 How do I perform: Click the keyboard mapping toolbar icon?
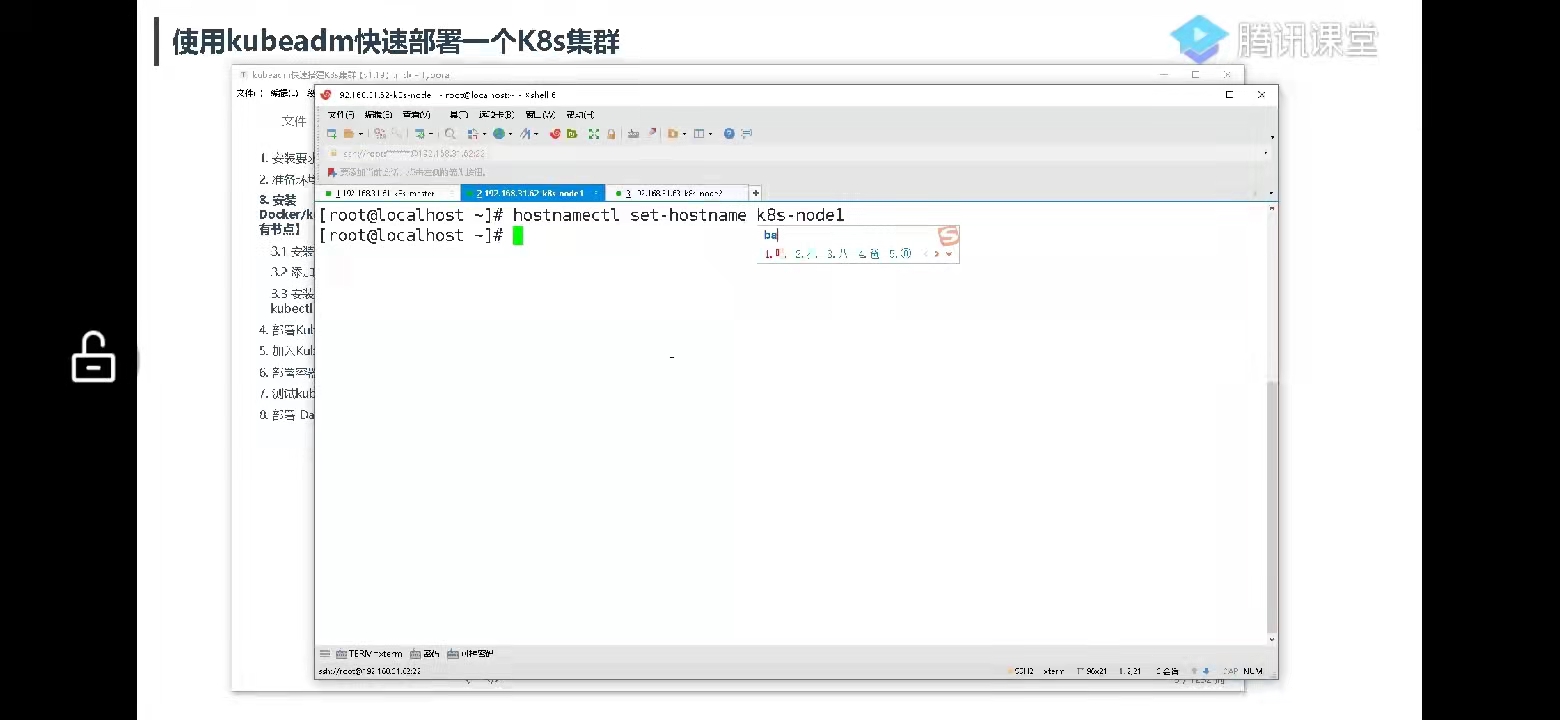click(633, 134)
